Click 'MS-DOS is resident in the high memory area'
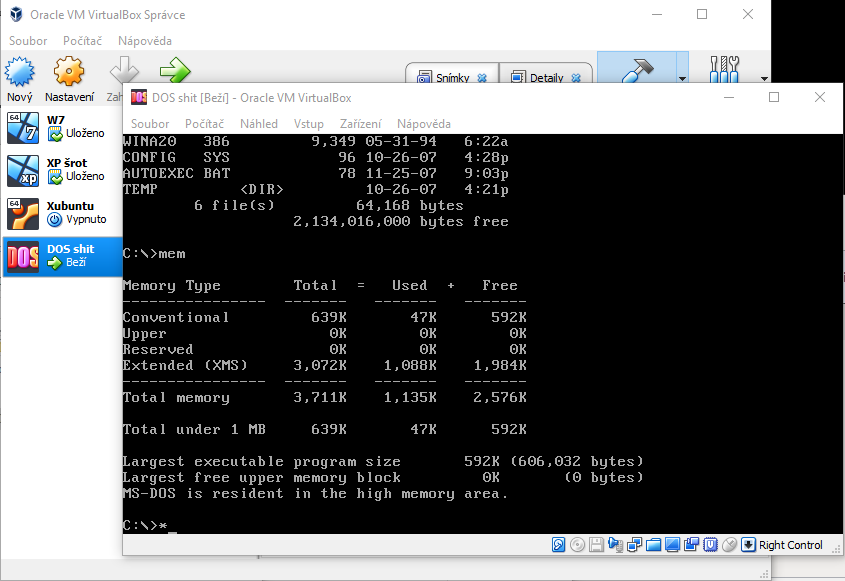 [315, 494]
